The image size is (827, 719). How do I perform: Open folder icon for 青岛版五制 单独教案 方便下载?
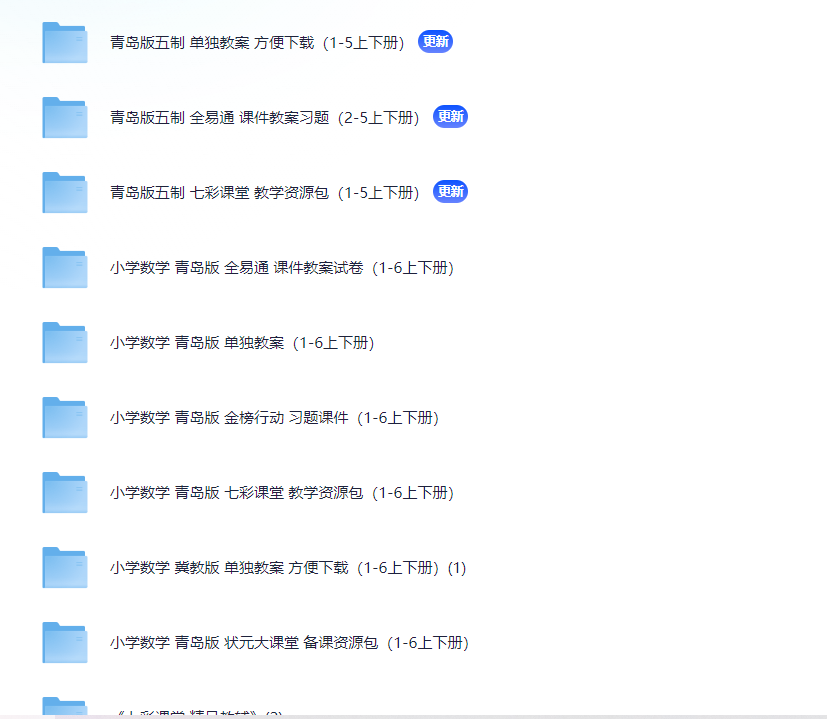point(65,43)
